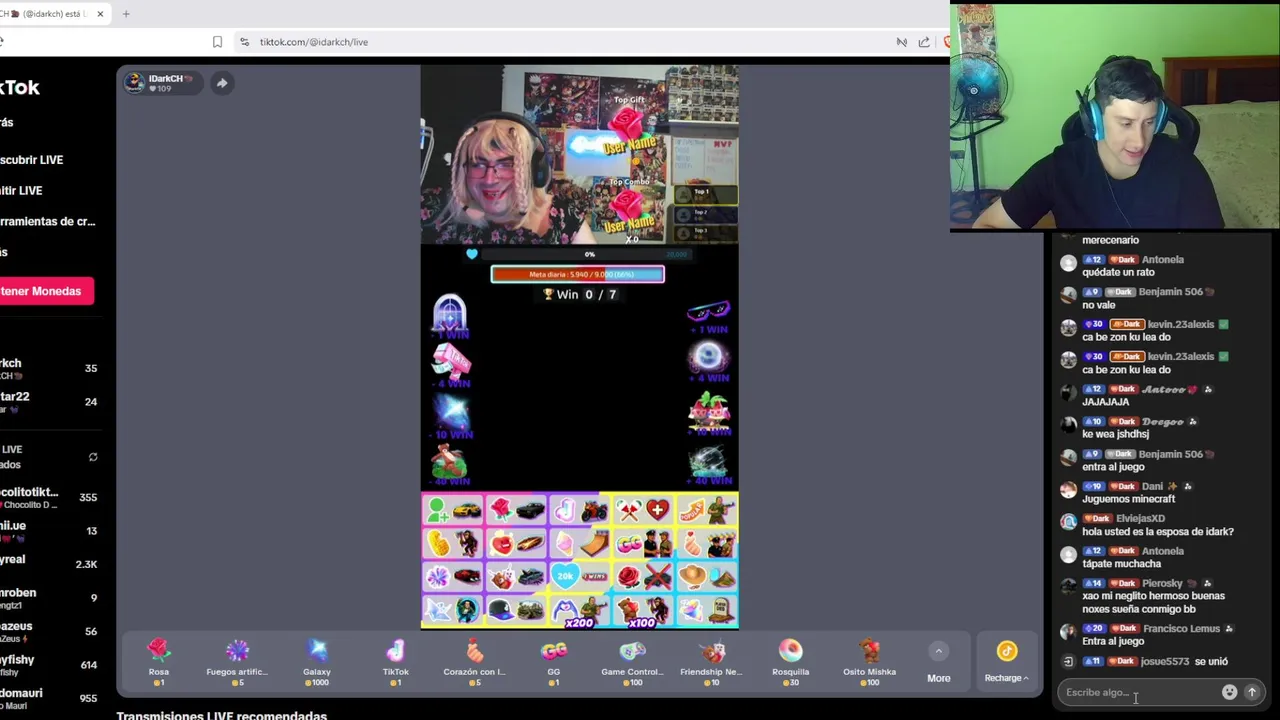Click the webcam overlay video
1280x720 pixels.
[1115, 115]
